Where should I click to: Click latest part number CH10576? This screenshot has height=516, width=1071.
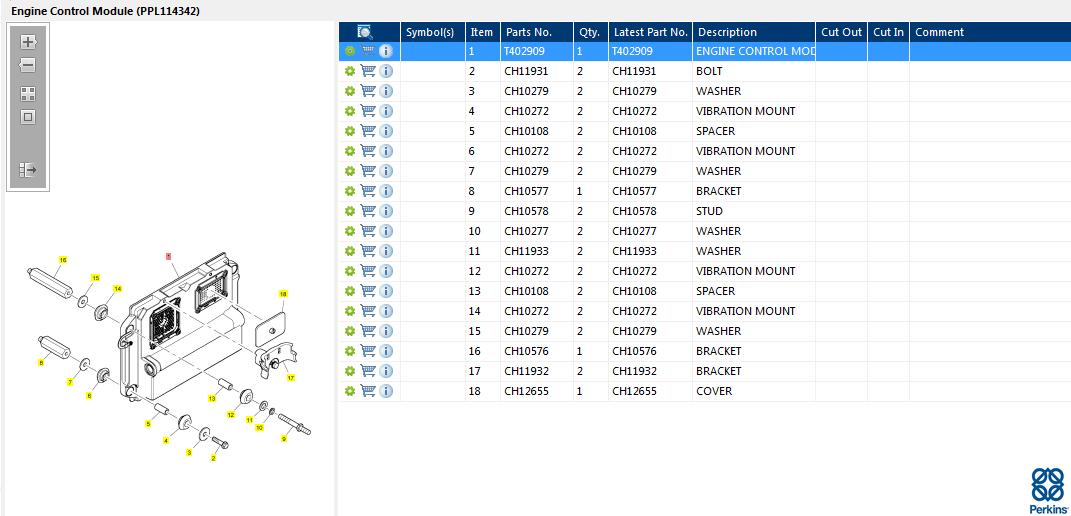point(634,351)
